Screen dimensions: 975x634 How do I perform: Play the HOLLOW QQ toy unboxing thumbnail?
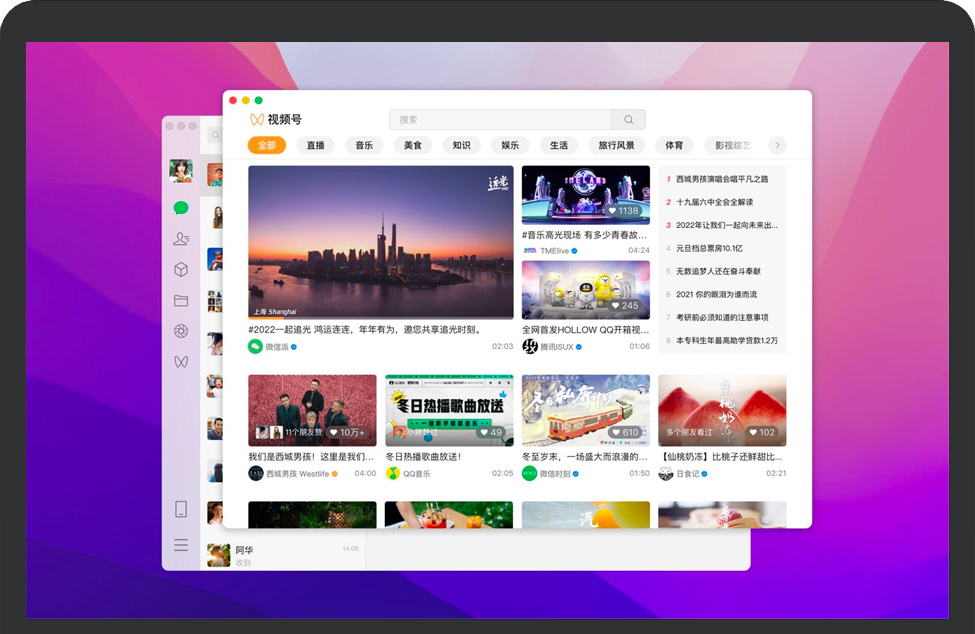click(x=586, y=290)
